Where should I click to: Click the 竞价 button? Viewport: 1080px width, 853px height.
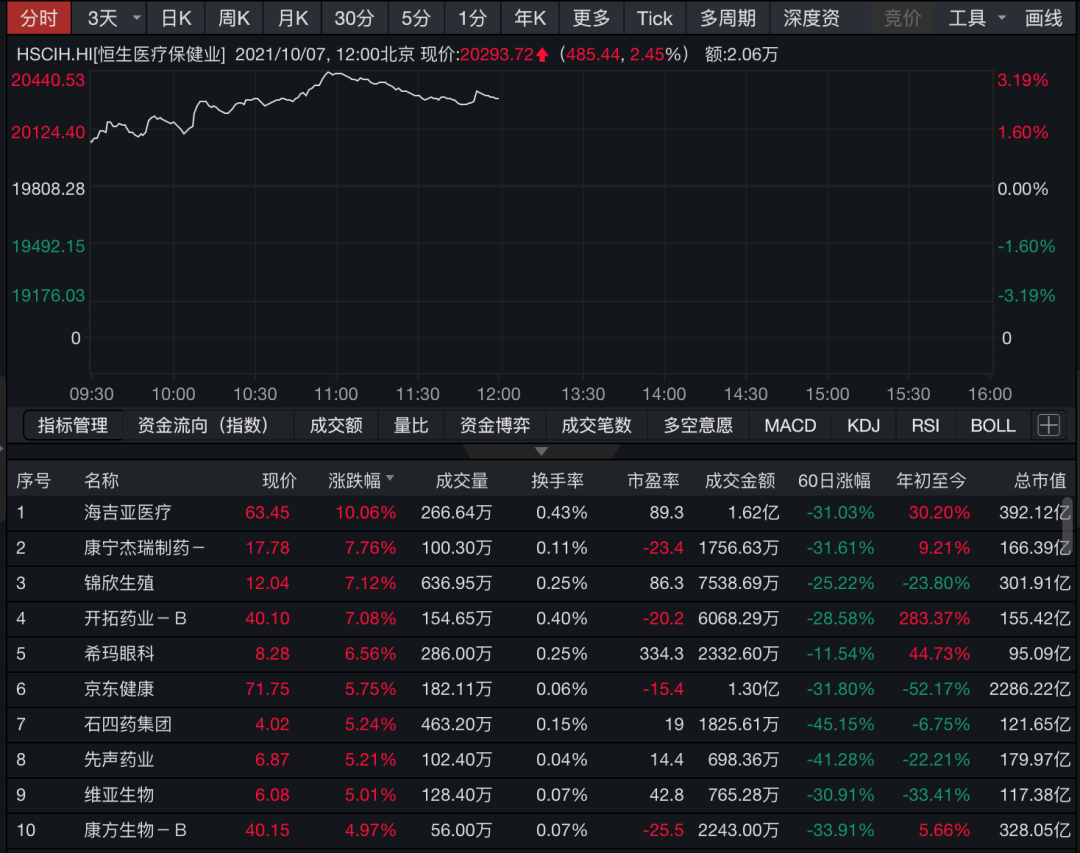902,18
